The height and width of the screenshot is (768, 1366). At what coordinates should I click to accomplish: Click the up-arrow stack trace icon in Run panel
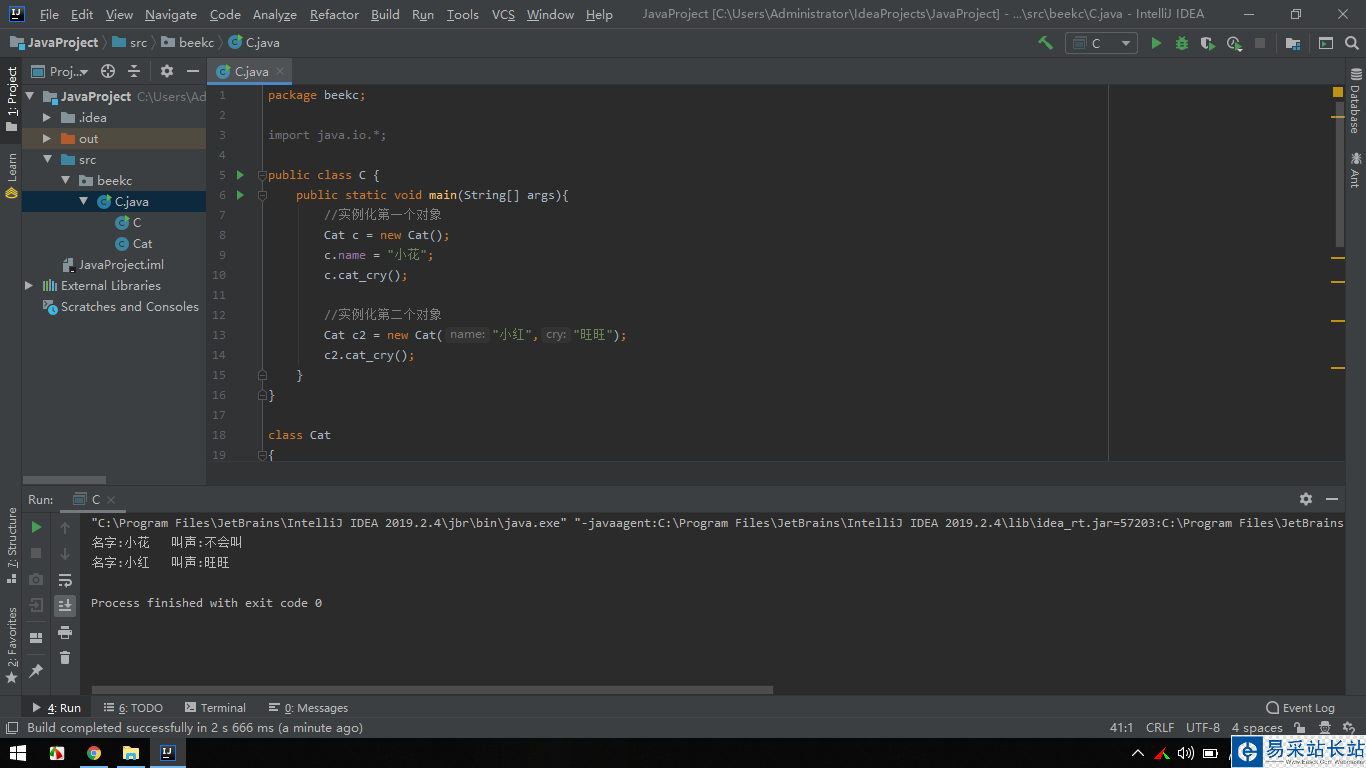[65, 527]
